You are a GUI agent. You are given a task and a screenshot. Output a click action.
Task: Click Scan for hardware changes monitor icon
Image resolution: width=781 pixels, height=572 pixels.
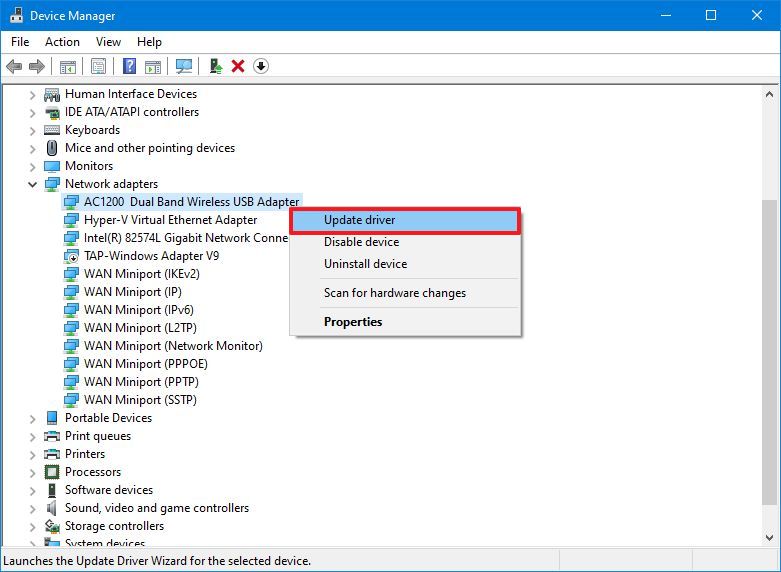[184, 66]
